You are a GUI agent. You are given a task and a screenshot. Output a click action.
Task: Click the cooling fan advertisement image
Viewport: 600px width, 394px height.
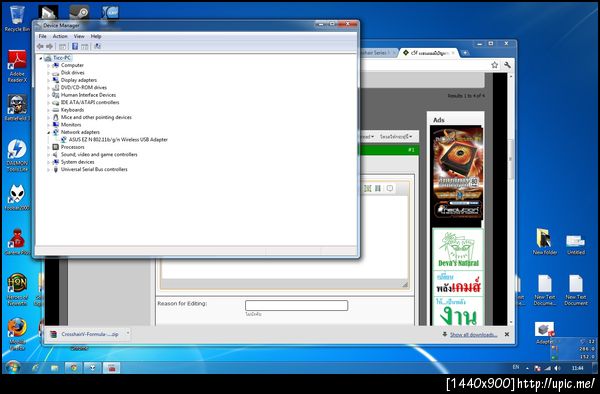point(458,176)
